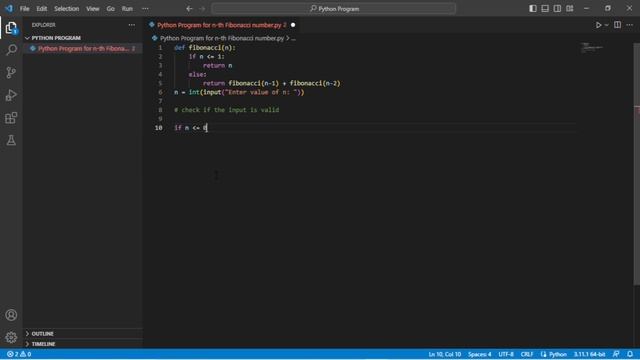Viewport: 640px width, 360px height.
Task: Open run options dropdown beside play button
Action: pos(607,25)
